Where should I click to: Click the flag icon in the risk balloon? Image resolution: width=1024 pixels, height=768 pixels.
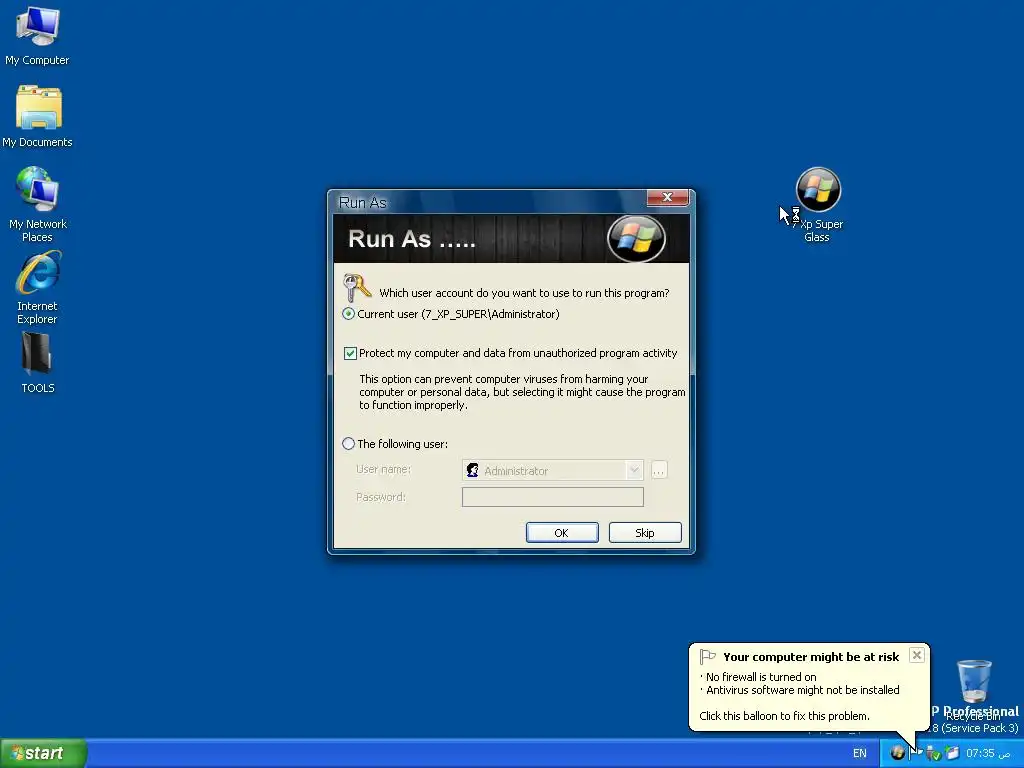[x=707, y=656]
